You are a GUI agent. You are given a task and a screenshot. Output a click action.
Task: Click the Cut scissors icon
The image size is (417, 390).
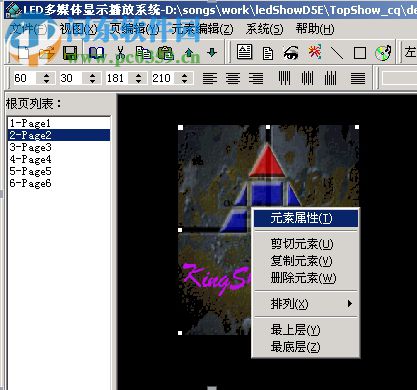pos(120,53)
